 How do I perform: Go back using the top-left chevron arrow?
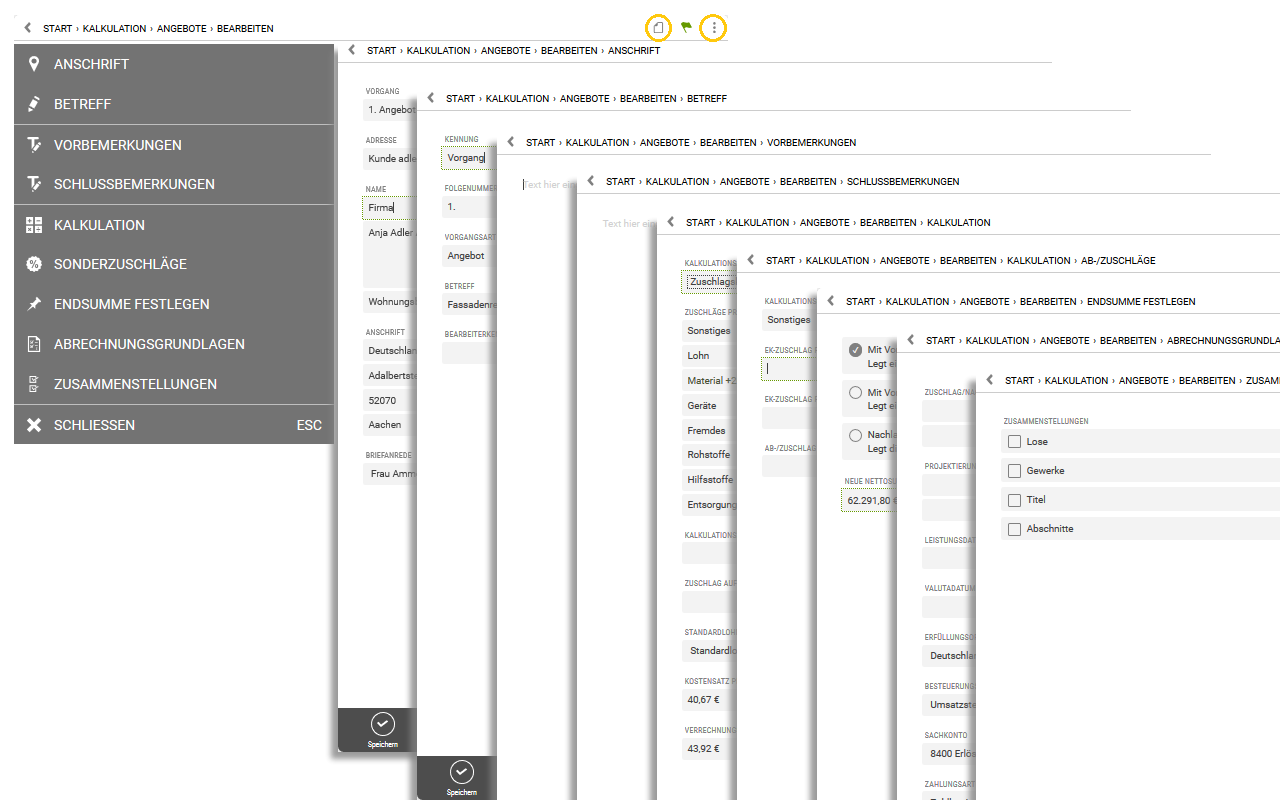coord(28,28)
